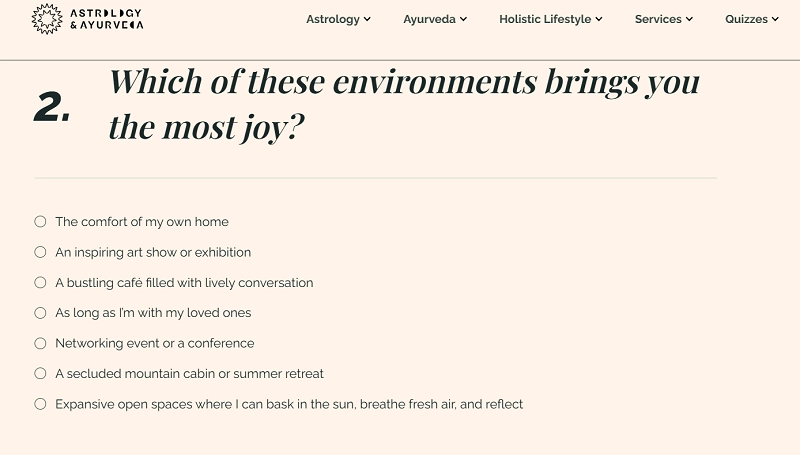Select "As long as I'm with my loved ones"
This screenshot has height=455, width=800.
[40, 313]
